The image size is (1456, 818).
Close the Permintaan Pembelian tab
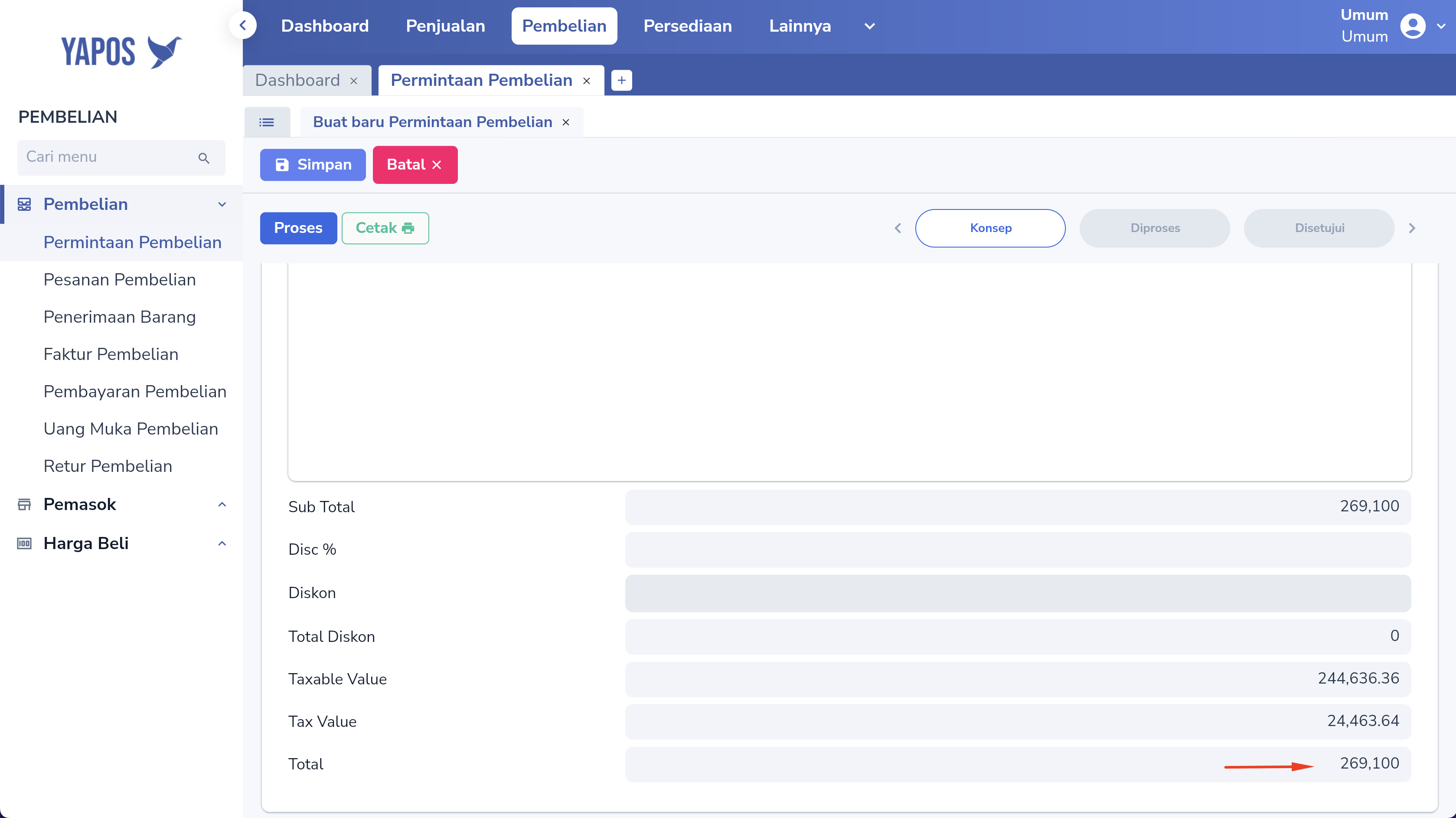click(x=587, y=81)
